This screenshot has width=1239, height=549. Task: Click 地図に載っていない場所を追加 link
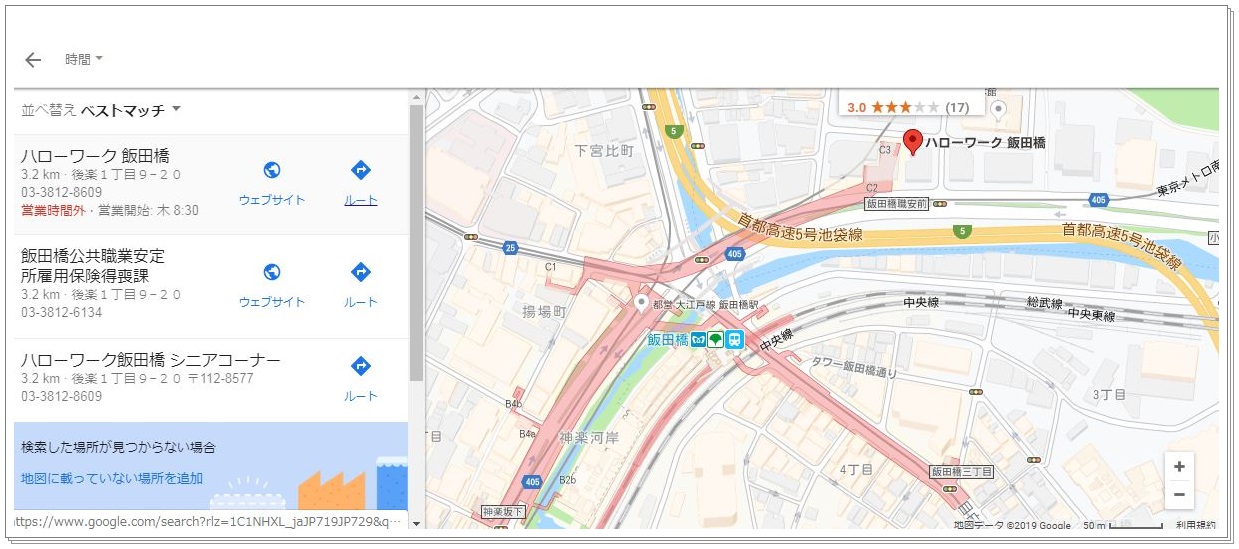coord(112,478)
